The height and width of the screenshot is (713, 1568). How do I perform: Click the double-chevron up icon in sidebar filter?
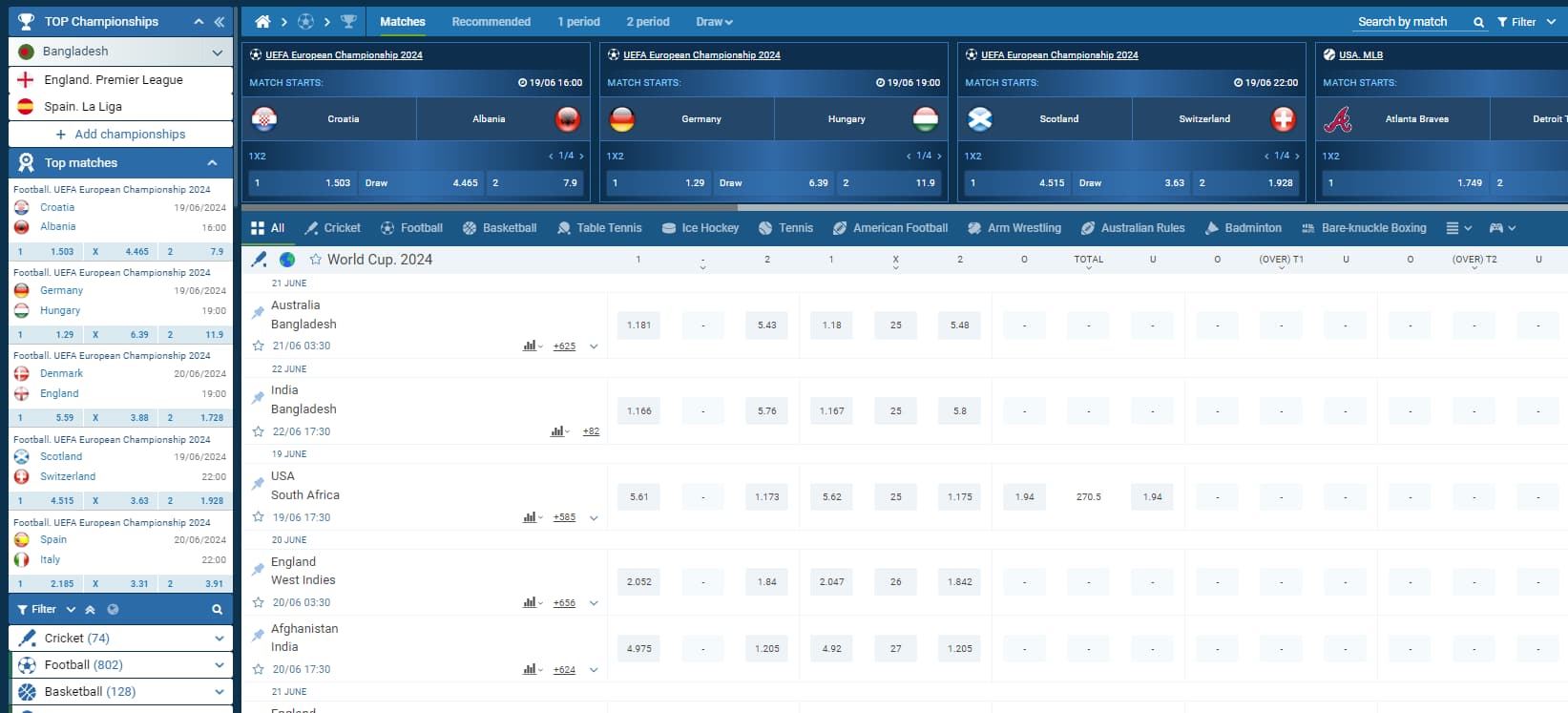pyautogui.click(x=90, y=609)
